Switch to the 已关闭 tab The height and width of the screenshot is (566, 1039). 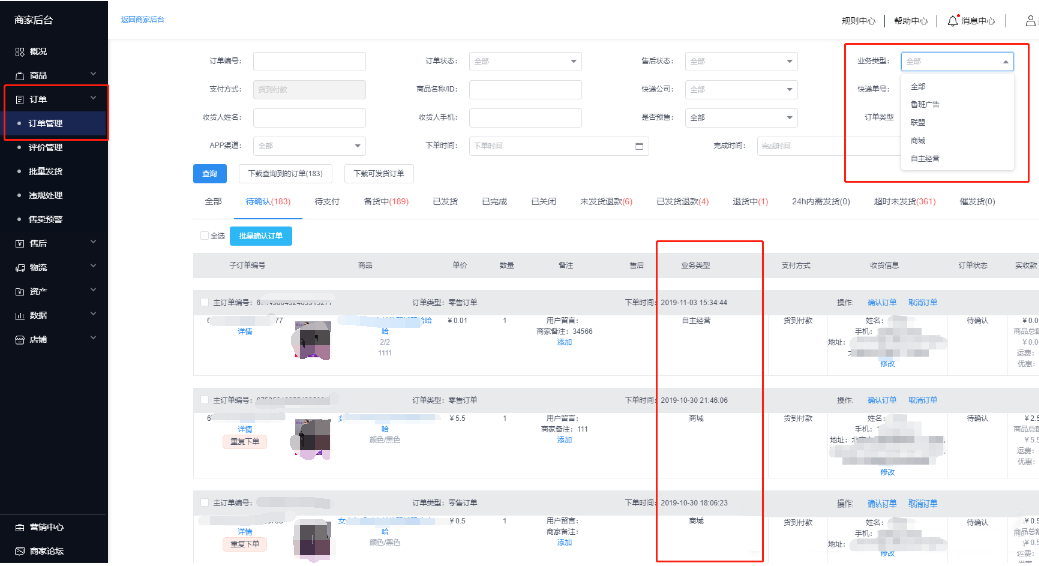pos(544,201)
